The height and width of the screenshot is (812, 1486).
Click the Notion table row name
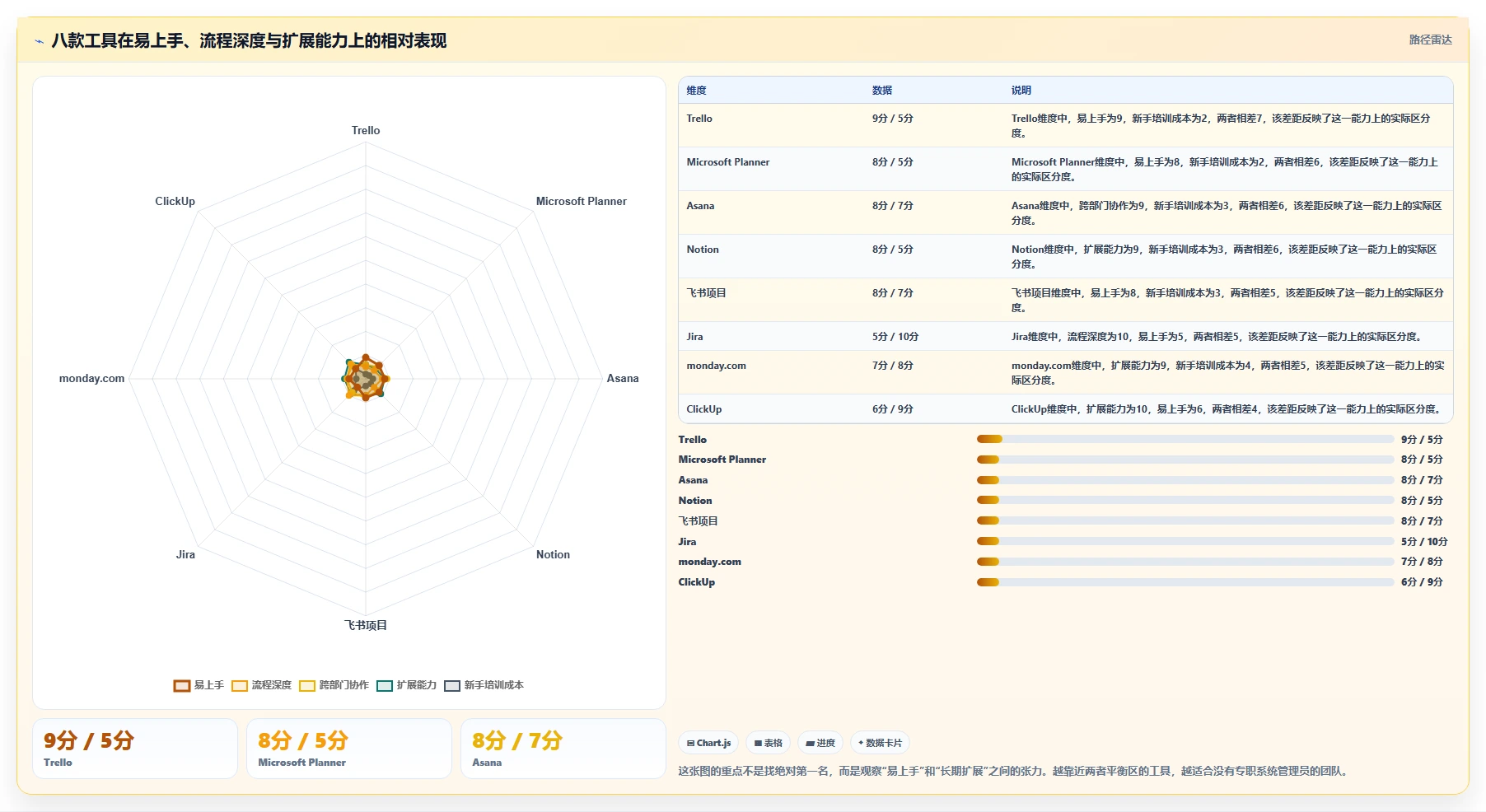(x=703, y=250)
